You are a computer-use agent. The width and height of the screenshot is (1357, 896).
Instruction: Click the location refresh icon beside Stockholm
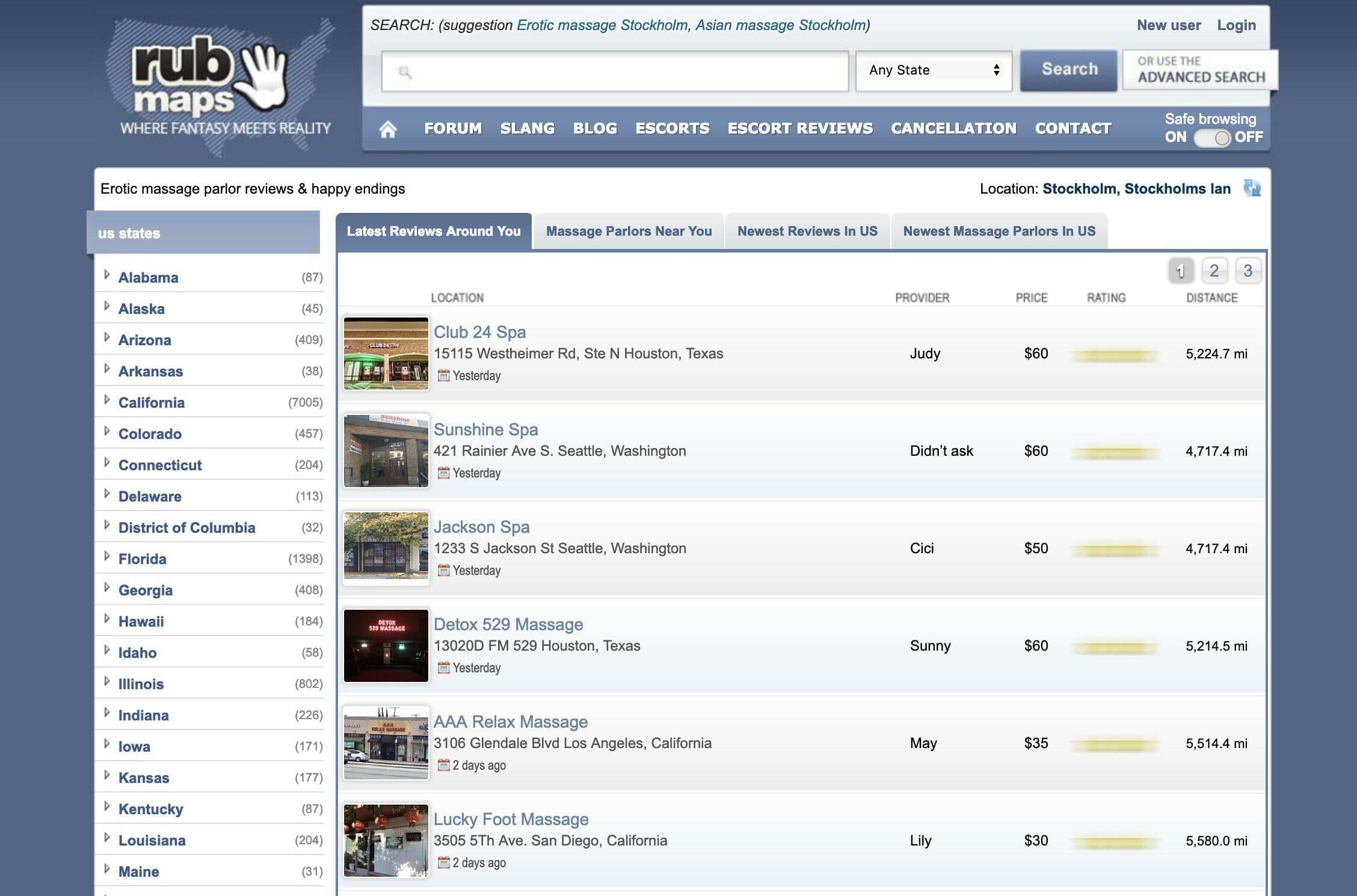tap(1252, 188)
